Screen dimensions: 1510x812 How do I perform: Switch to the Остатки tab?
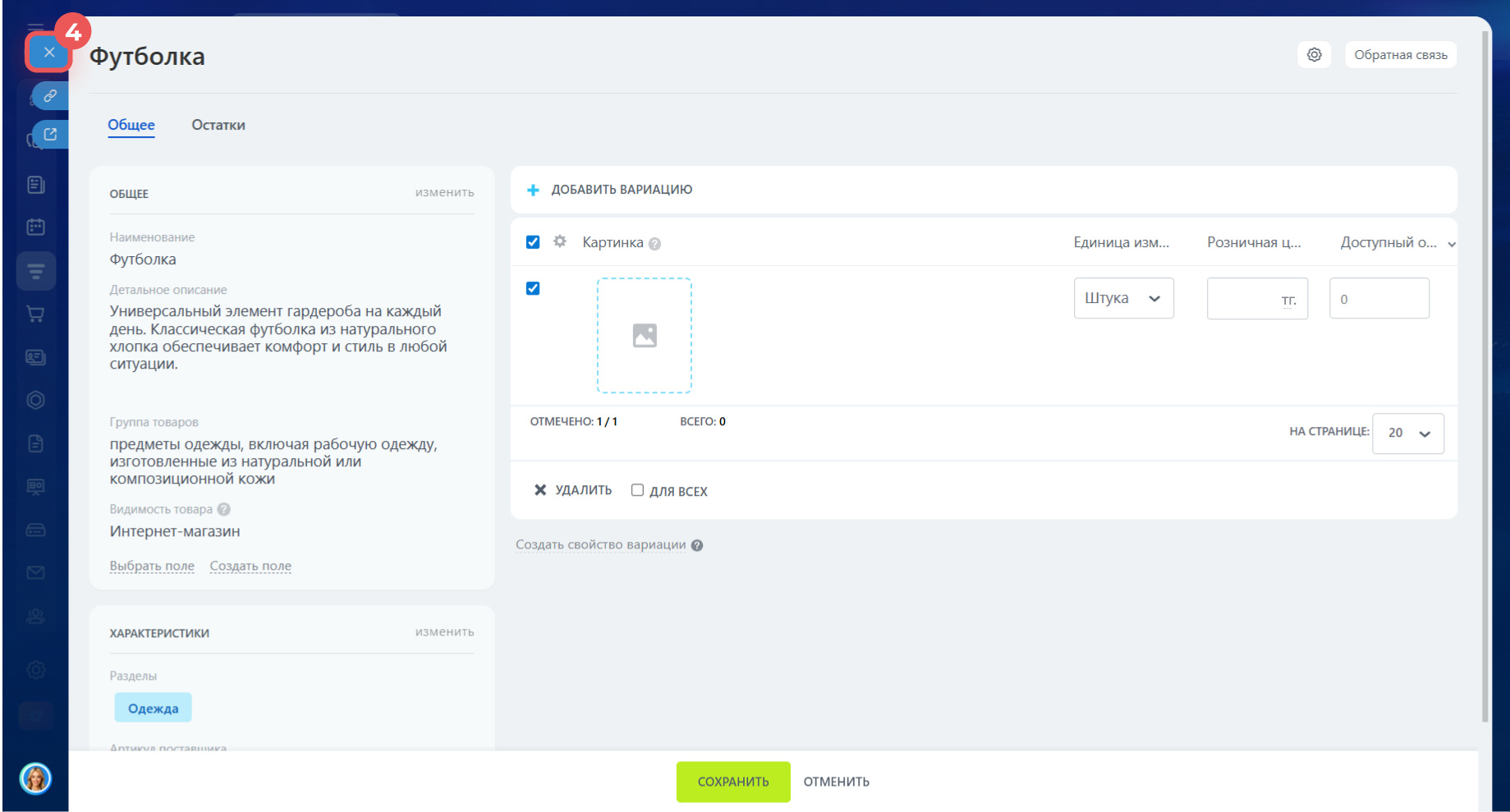click(218, 125)
